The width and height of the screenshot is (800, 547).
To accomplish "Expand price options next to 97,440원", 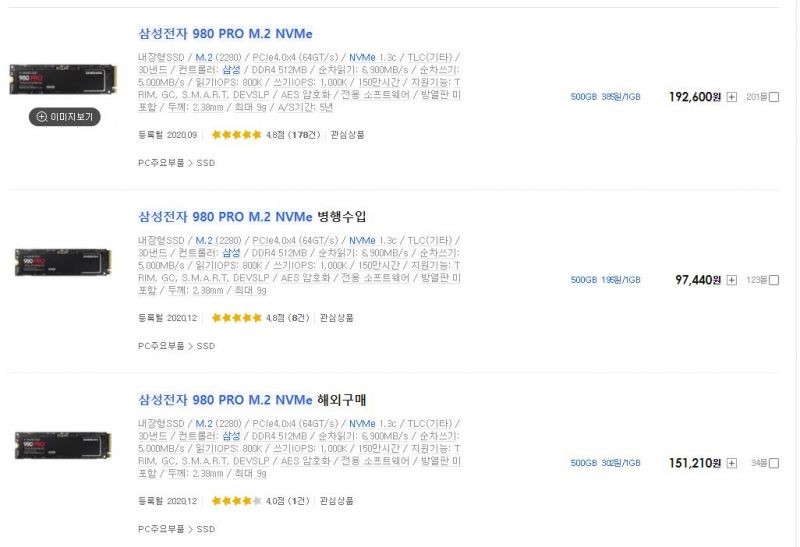I will coord(732,280).
